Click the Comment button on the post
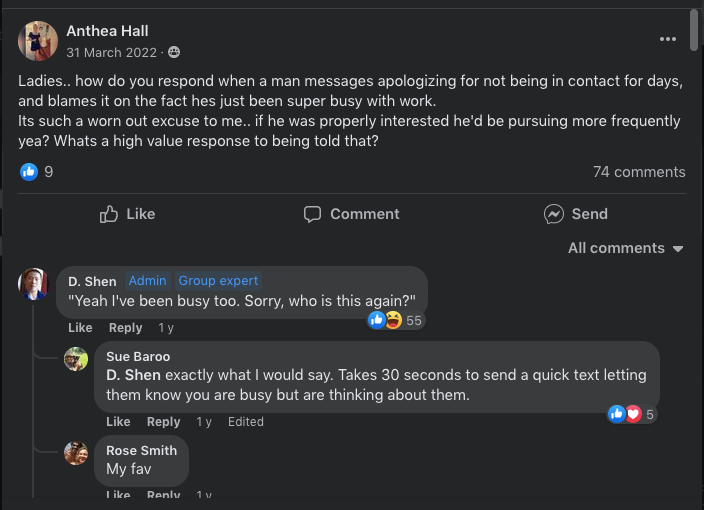 [351, 214]
